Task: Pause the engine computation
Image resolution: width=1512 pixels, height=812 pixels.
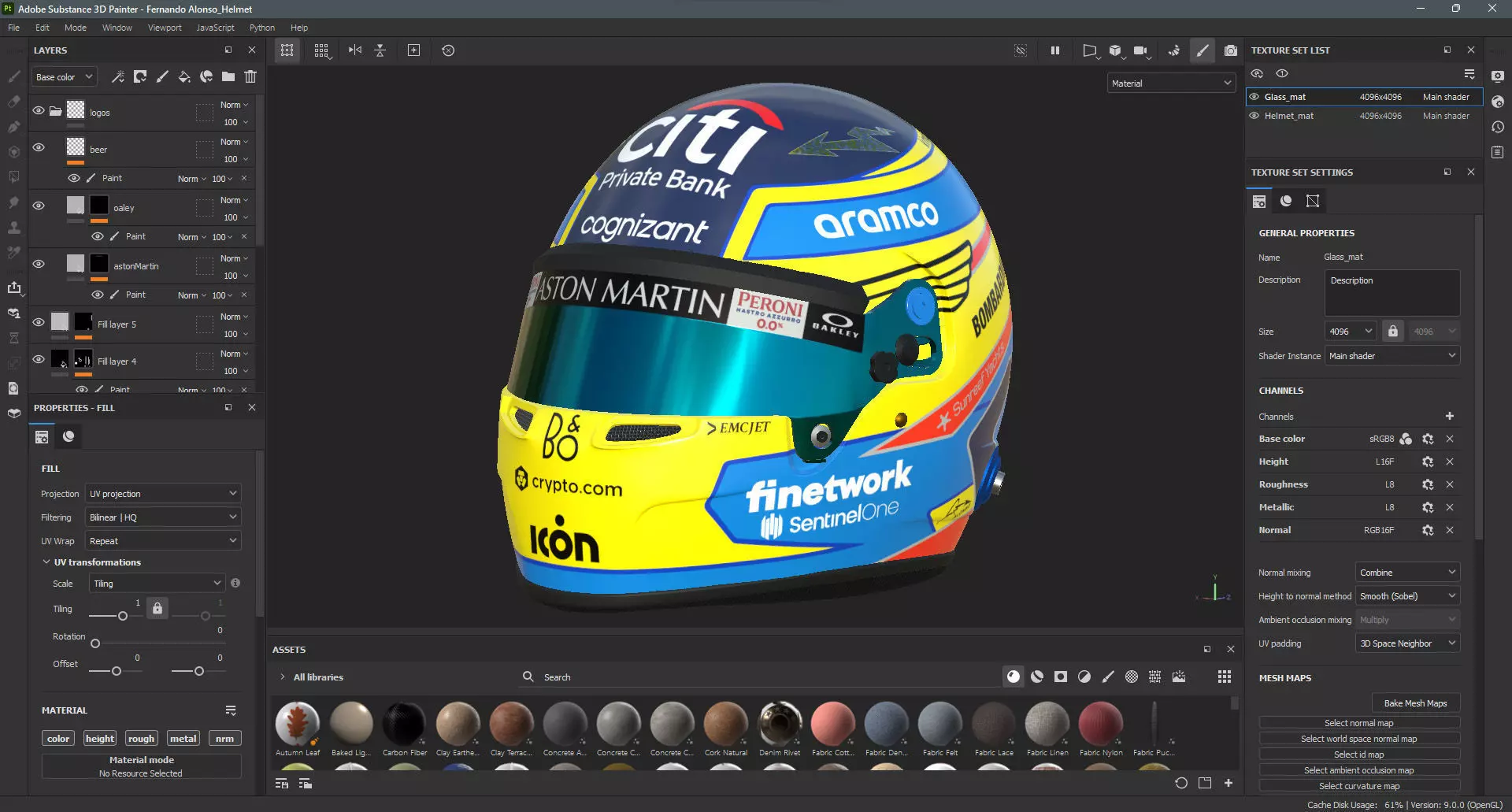Action: click(1055, 50)
